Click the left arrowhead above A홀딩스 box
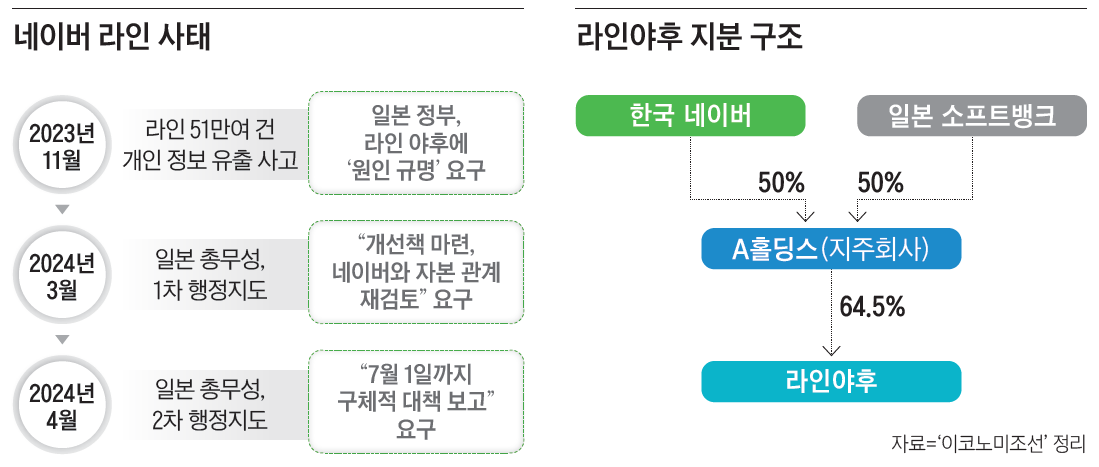 pyautogui.click(x=806, y=215)
